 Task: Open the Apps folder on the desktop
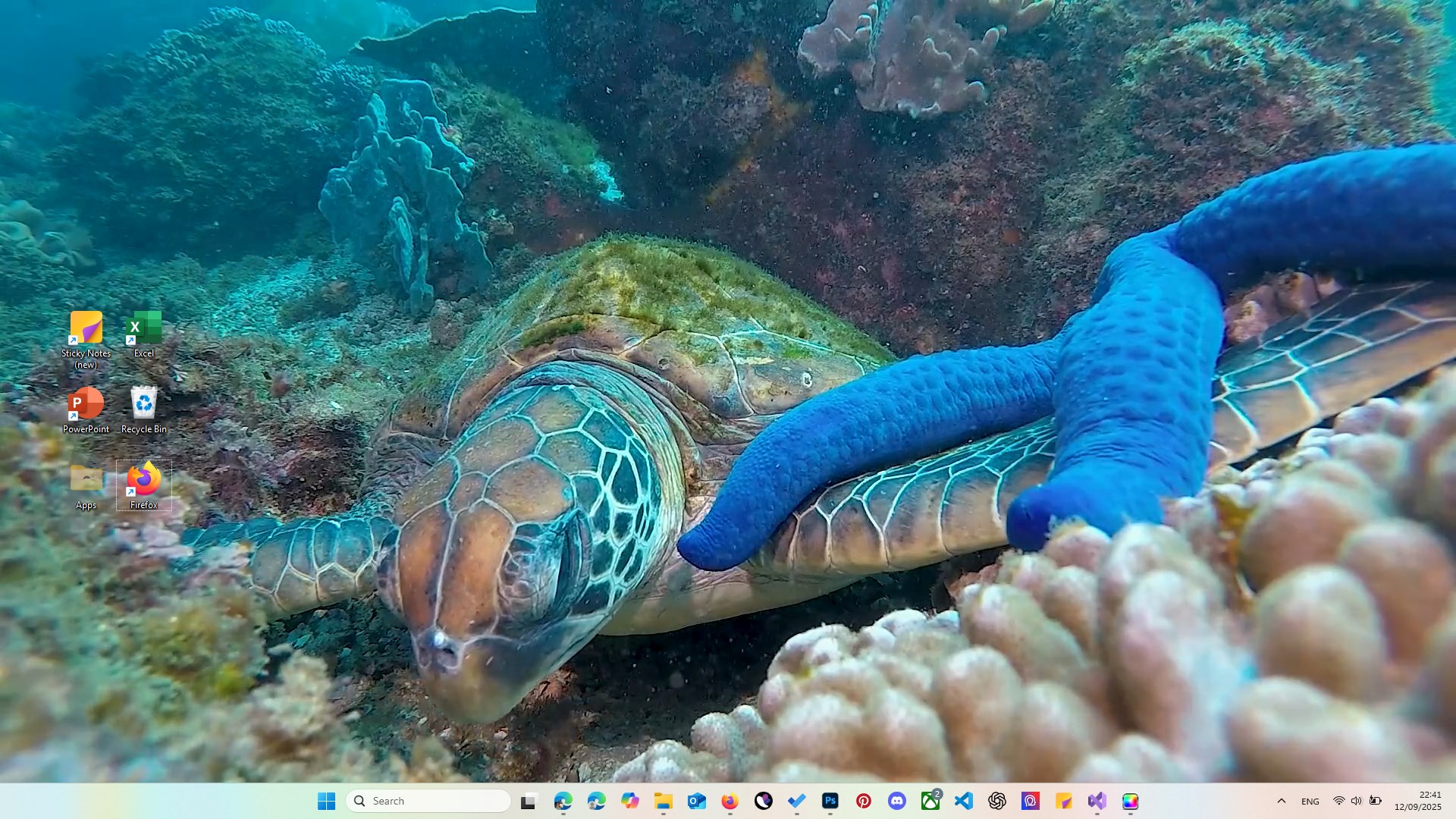pyautogui.click(x=86, y=483)
